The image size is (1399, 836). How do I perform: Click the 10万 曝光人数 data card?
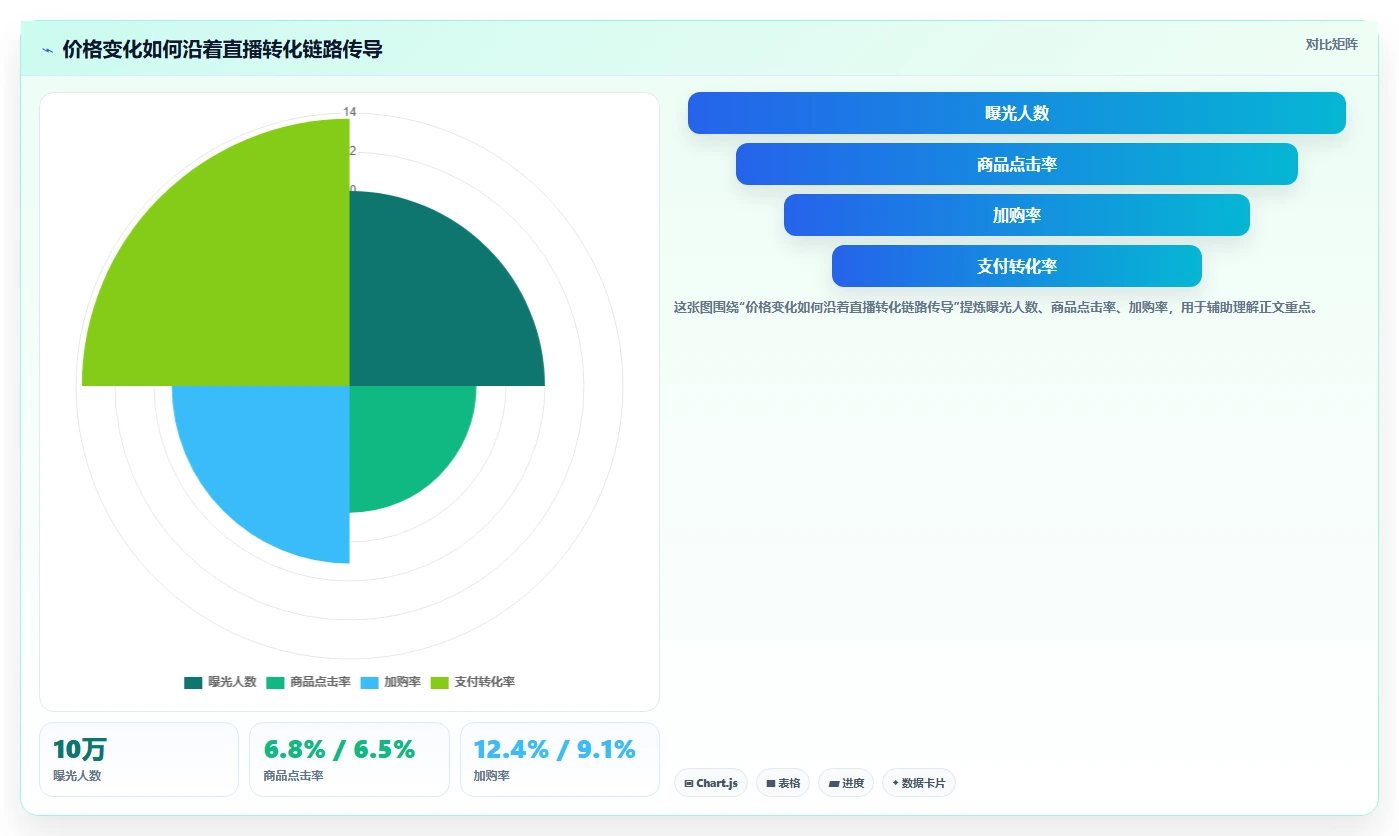[x=139, y=759]
